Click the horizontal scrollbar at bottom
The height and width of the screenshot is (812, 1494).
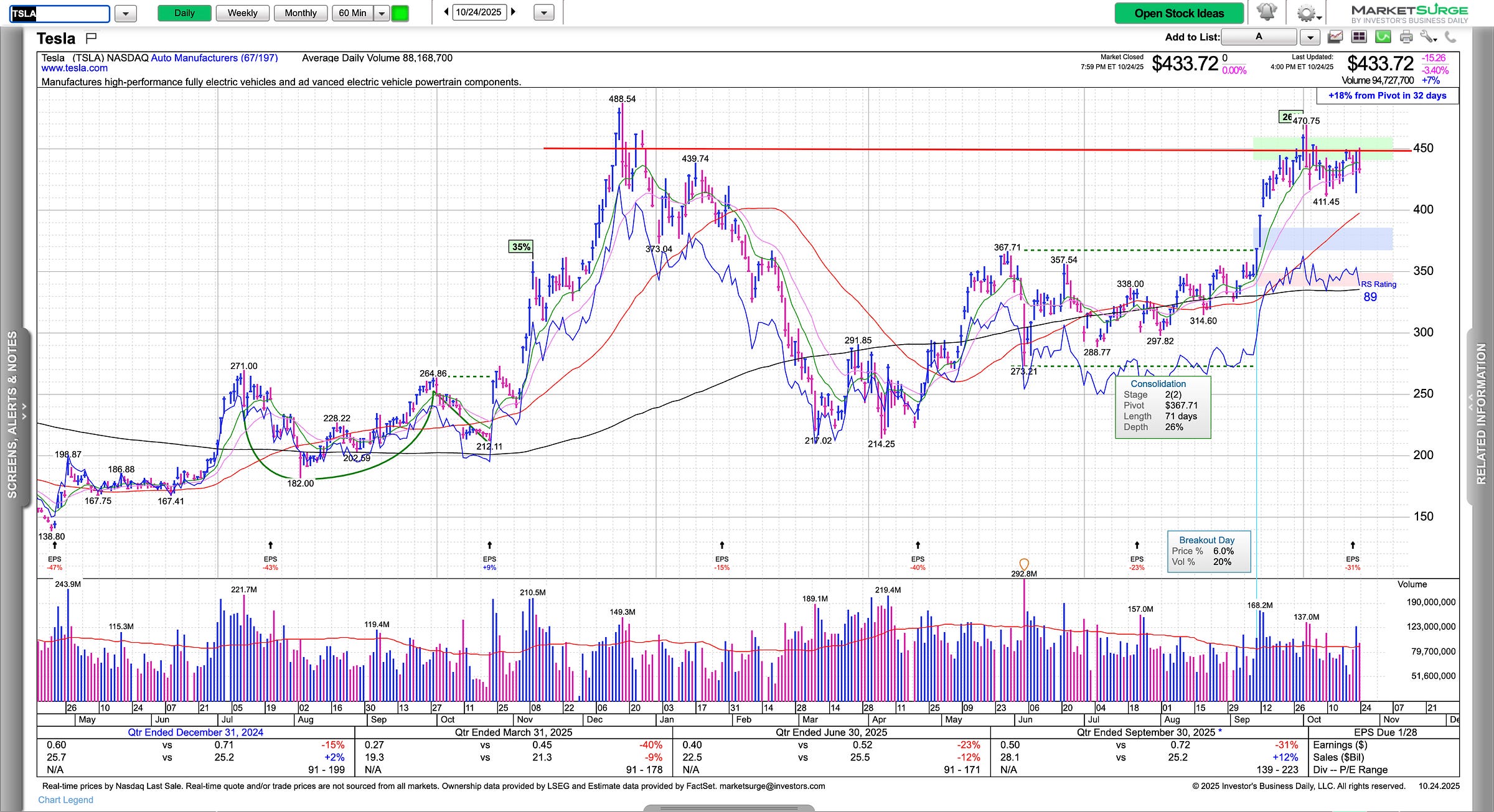[728, 808]
